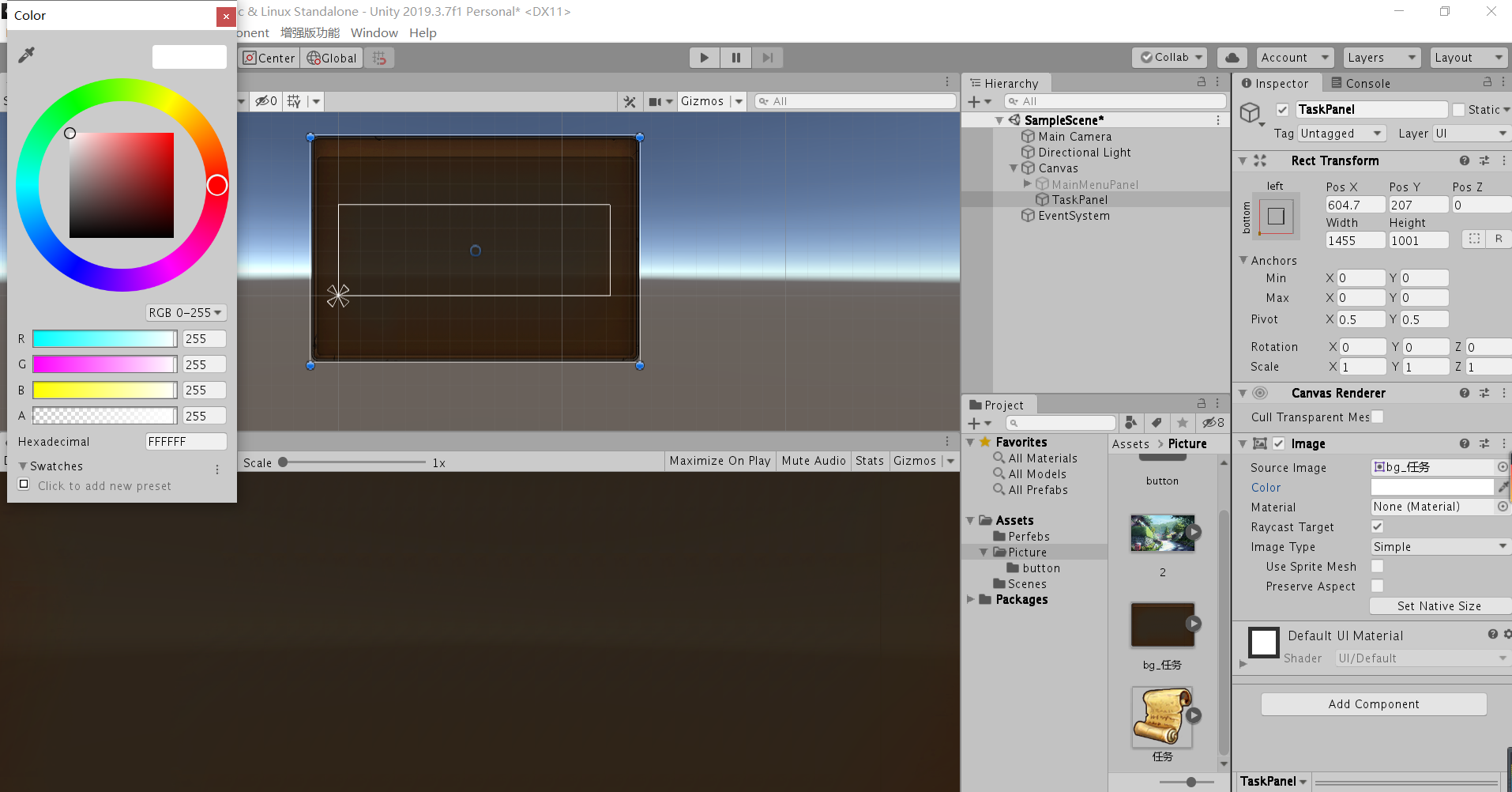Disable the Raycast Target checkbox
The image size is (1512, 792).
1377,526
